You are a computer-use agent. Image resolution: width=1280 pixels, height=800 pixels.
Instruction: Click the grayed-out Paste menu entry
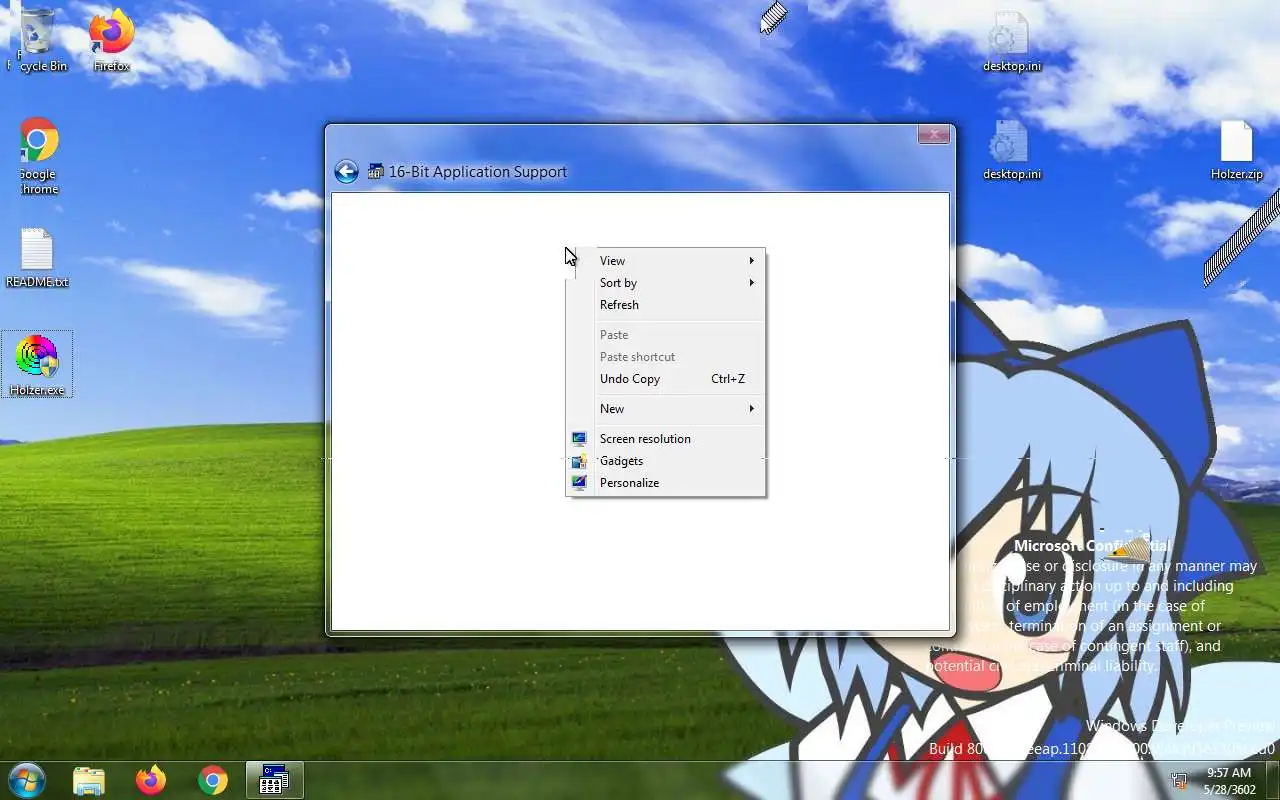point(666,335)
